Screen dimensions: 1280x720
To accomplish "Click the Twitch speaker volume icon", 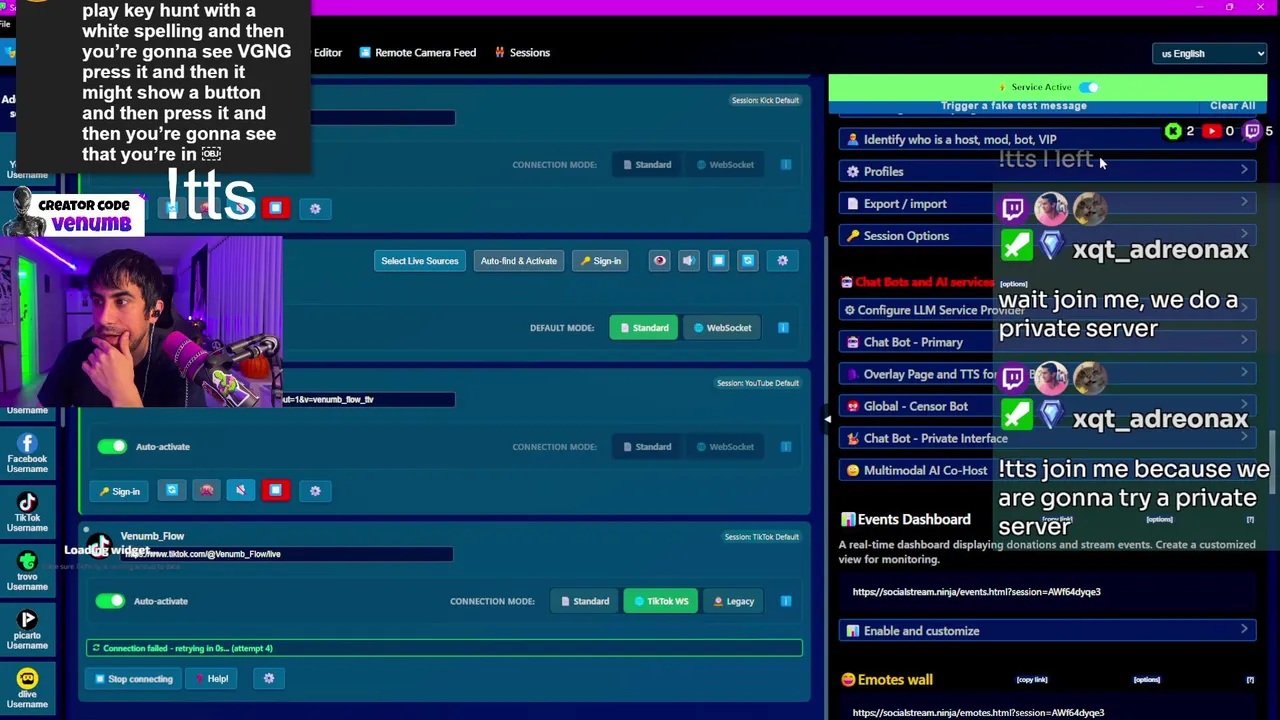I will (688, 261).
